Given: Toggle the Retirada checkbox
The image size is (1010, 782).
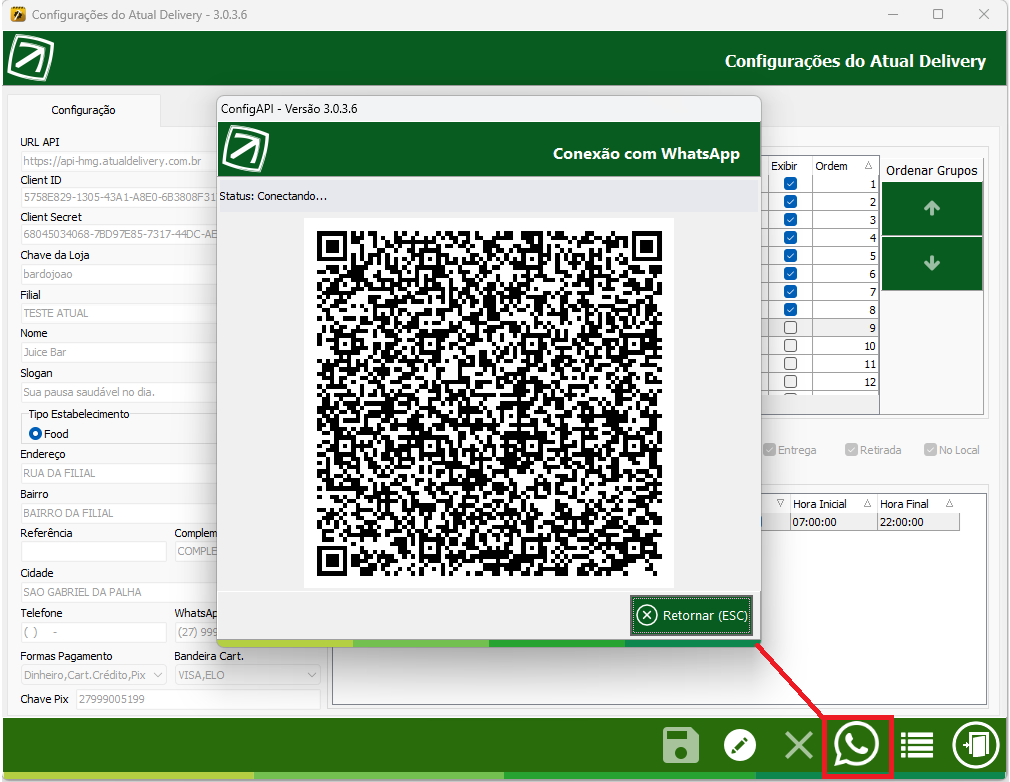Looking at the screenshot, I should (x=851, y=450).
